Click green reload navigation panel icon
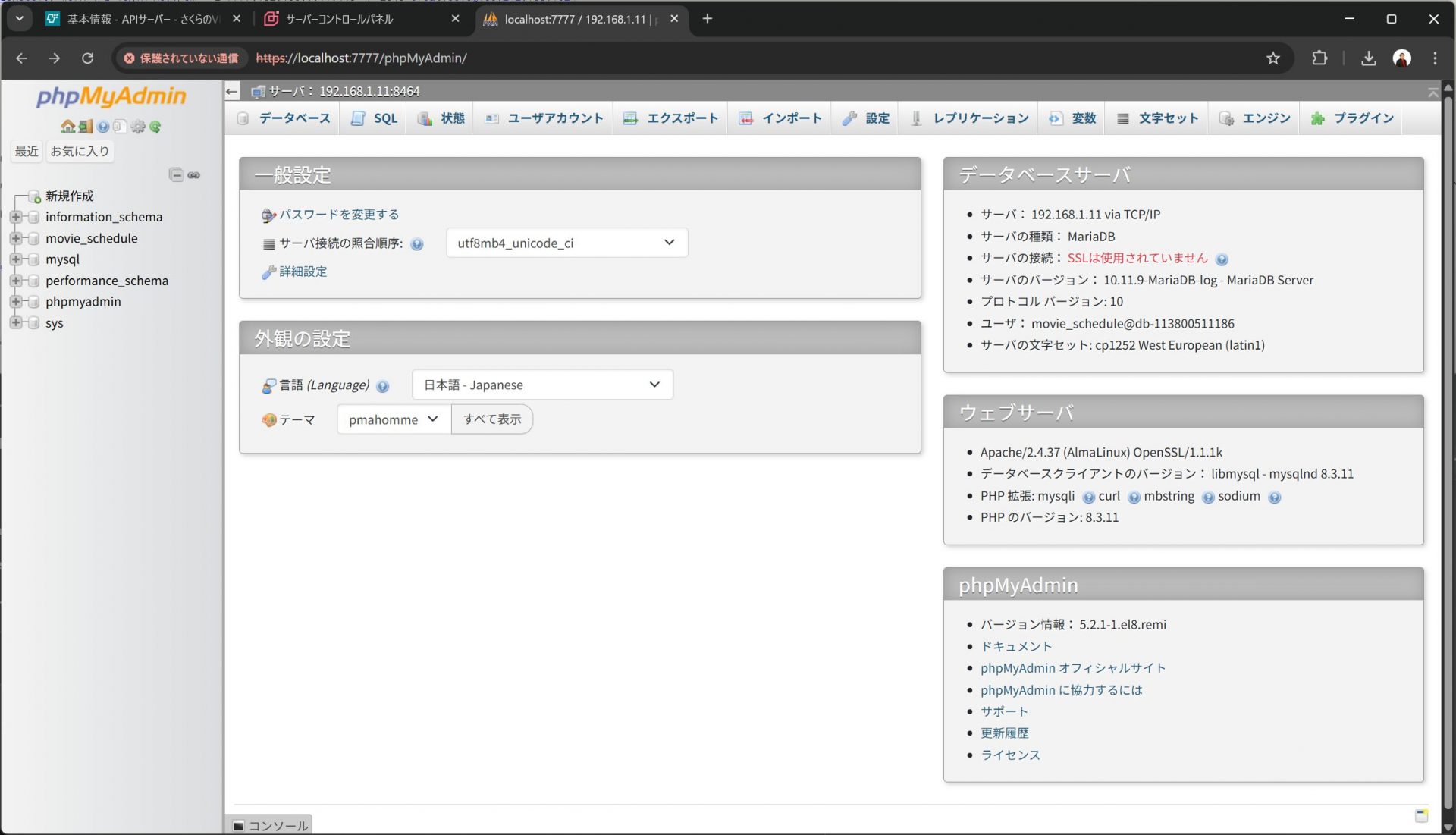Viewport: 1456px width, 835px height. pos(155,127)
